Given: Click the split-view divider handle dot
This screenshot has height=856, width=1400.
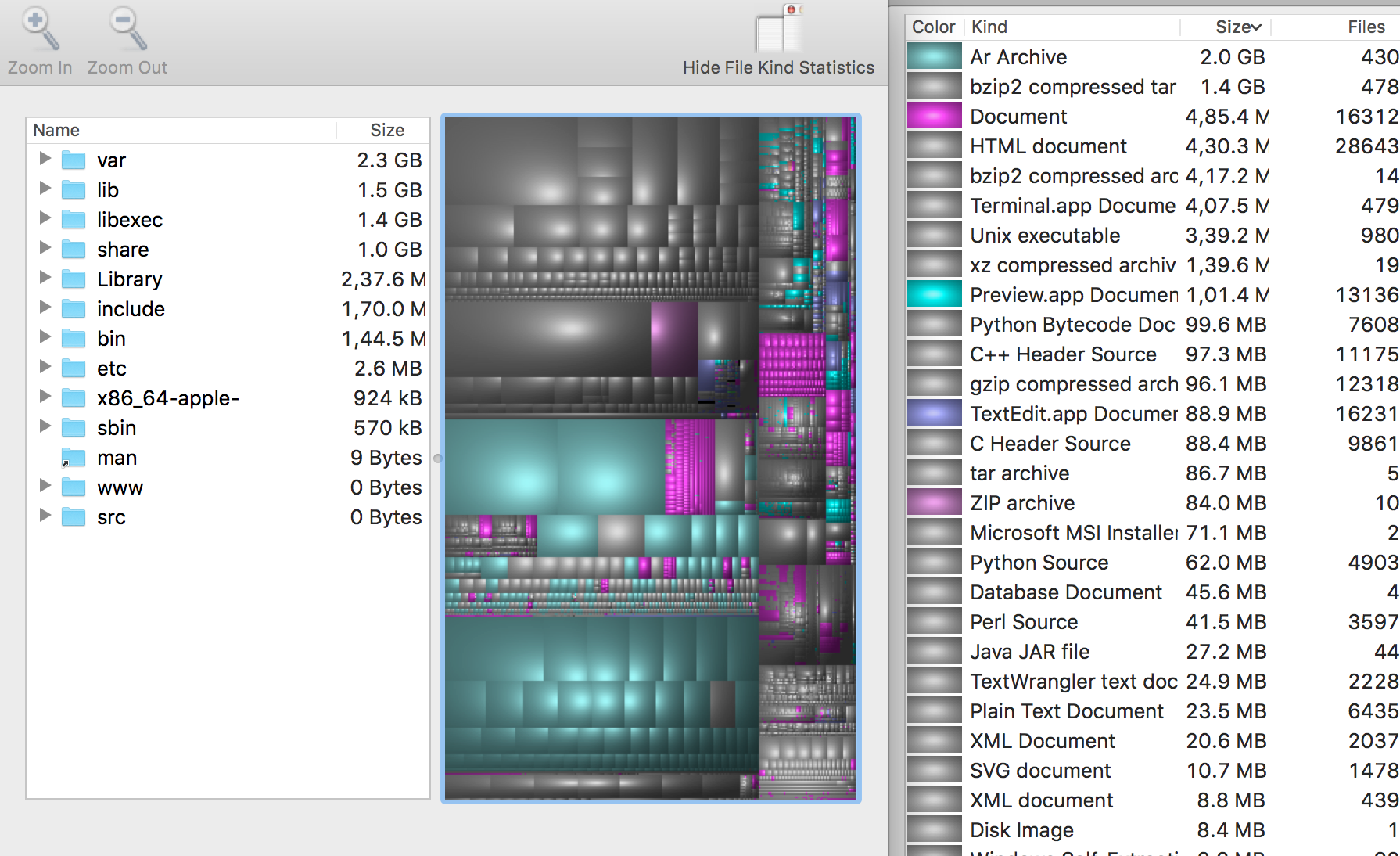Looking at the screenshot, I should pyautogui.click(x=437, y=459).
